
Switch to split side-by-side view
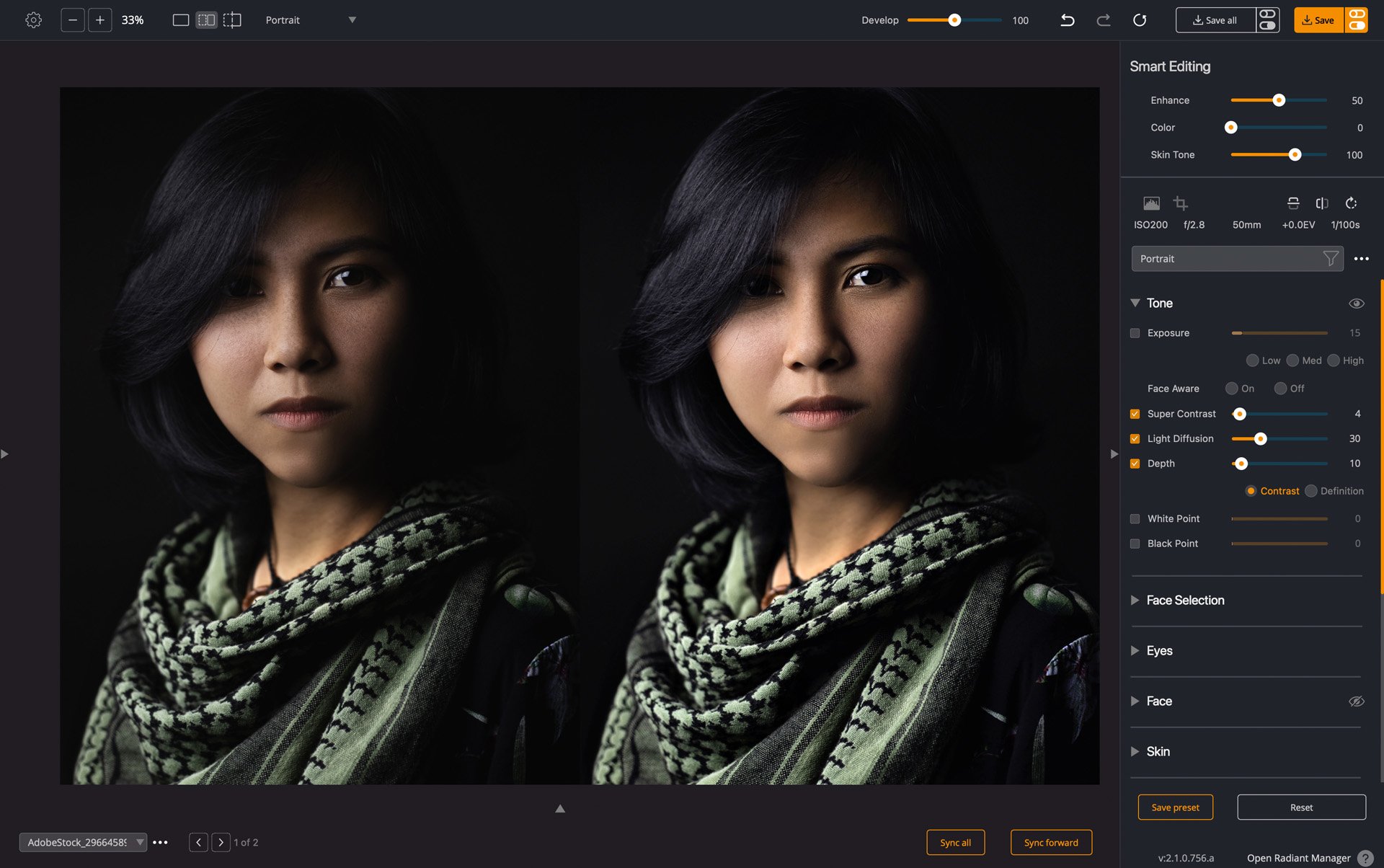click(206, 20)
